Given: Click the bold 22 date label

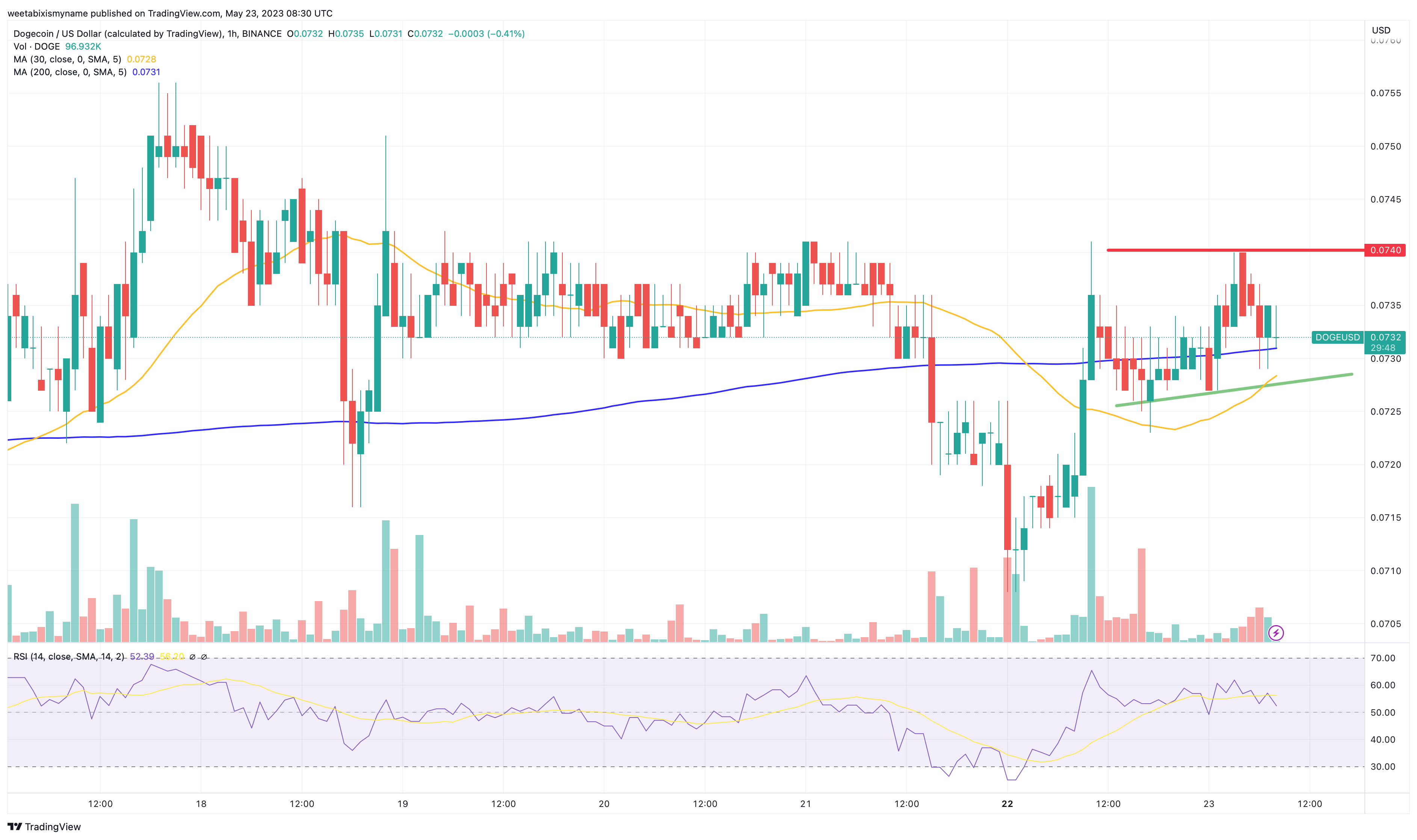Looking at the screenshot, I should click(1007, 804).
